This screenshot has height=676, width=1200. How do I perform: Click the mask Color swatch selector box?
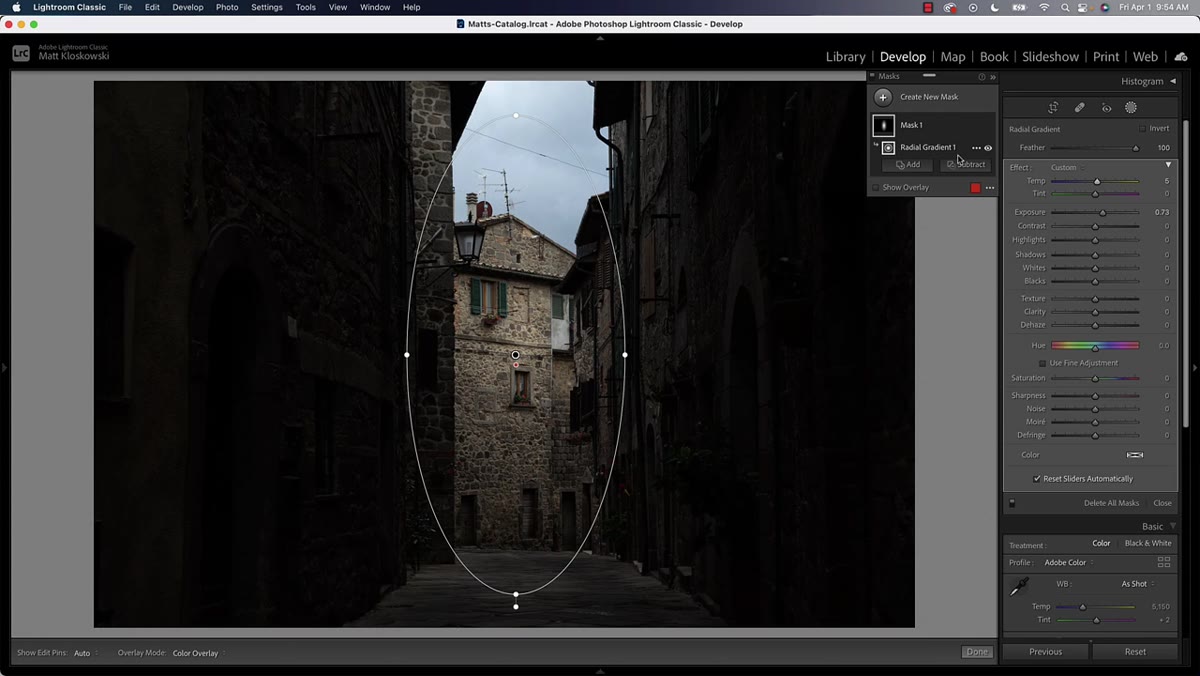pyautogui.click(x=1135, y=455)
